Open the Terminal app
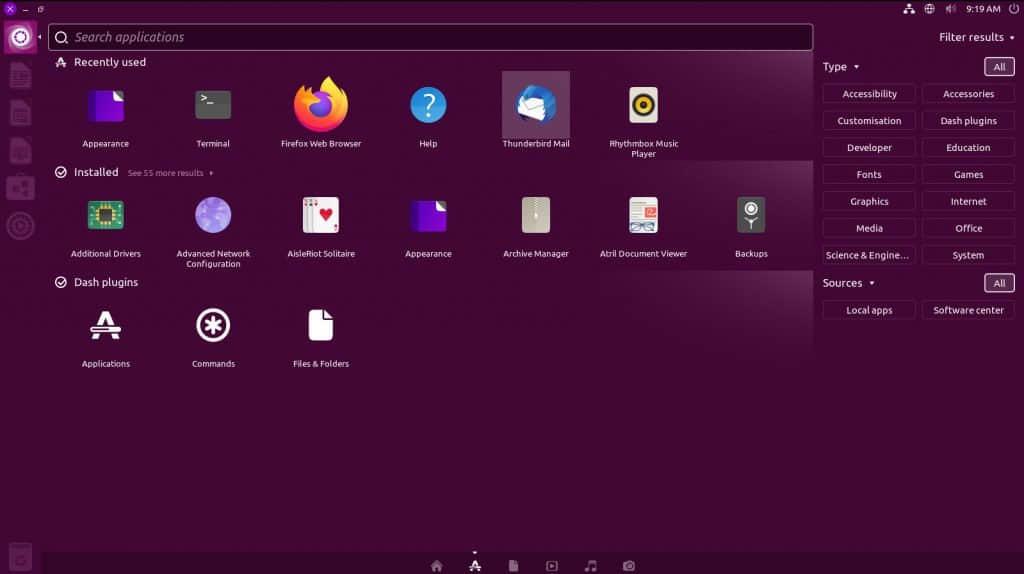 (213, 106)
